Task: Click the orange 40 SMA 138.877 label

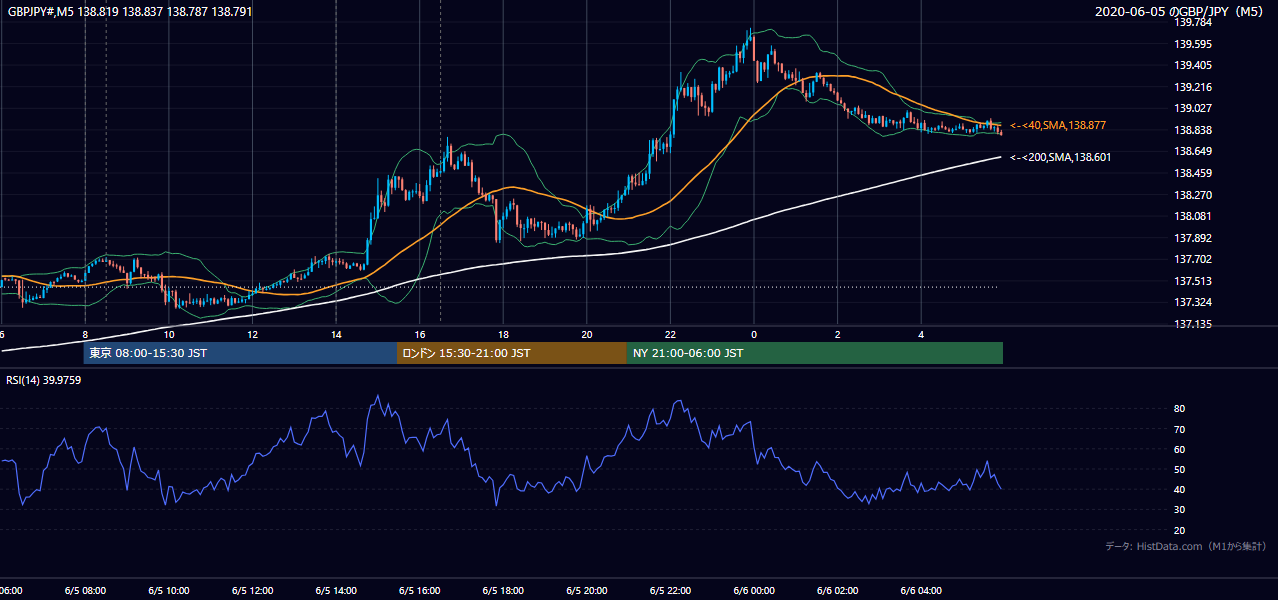Action: click(1058, 125)
